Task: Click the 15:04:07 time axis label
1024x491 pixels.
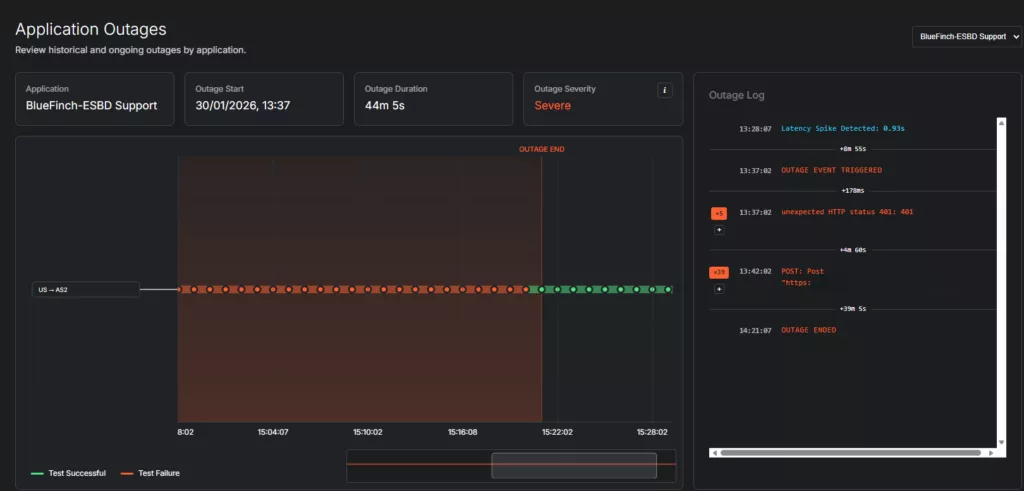Action: tap(273, 432)
